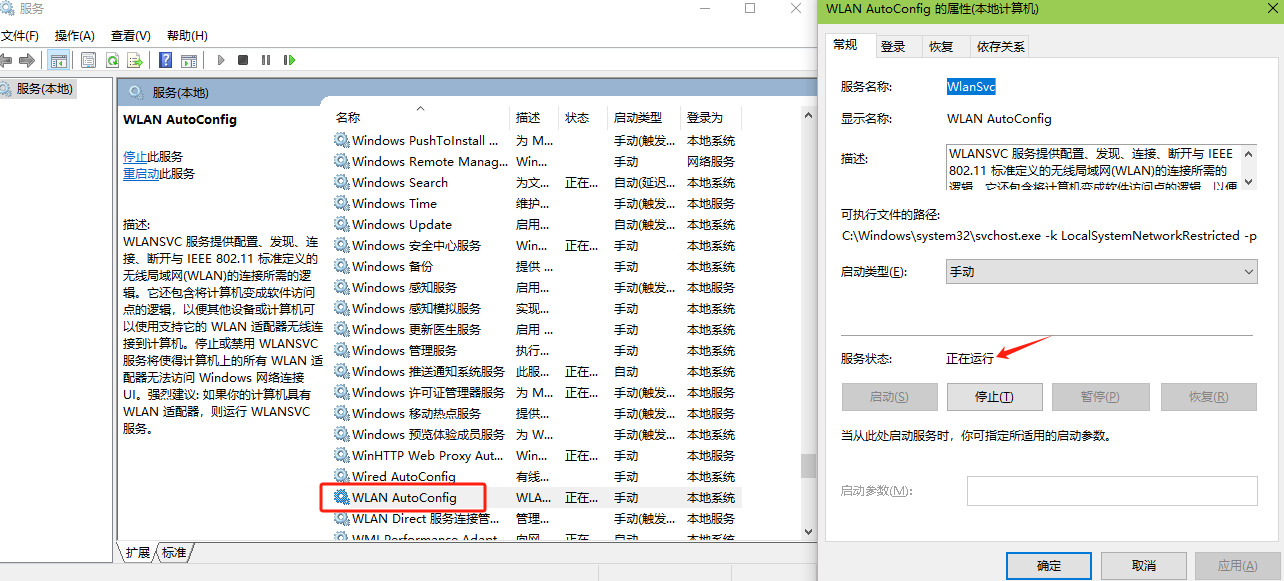Screen dimensions: 1284x581
Task: Toggle the console tree pane icon
Action: (x=59, y=60)
